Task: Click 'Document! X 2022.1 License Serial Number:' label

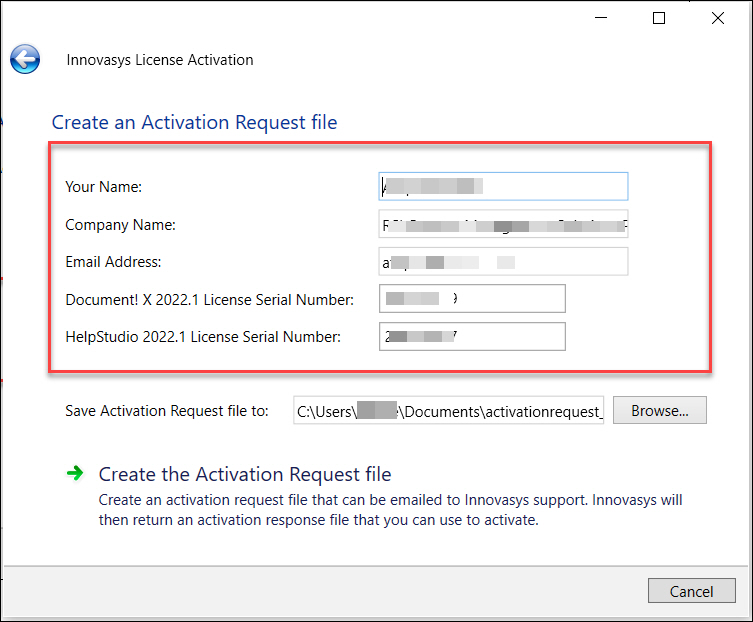Action: (x=210, y=300)
